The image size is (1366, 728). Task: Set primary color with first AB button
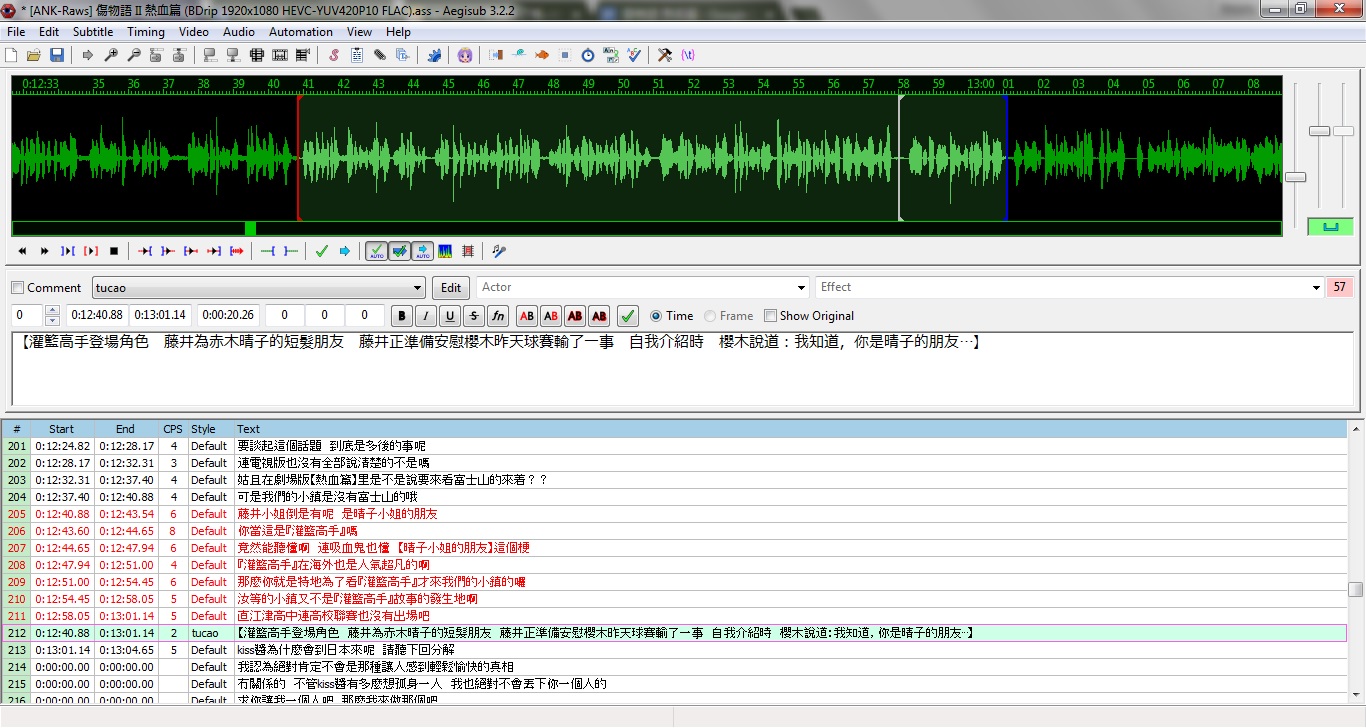527,316
